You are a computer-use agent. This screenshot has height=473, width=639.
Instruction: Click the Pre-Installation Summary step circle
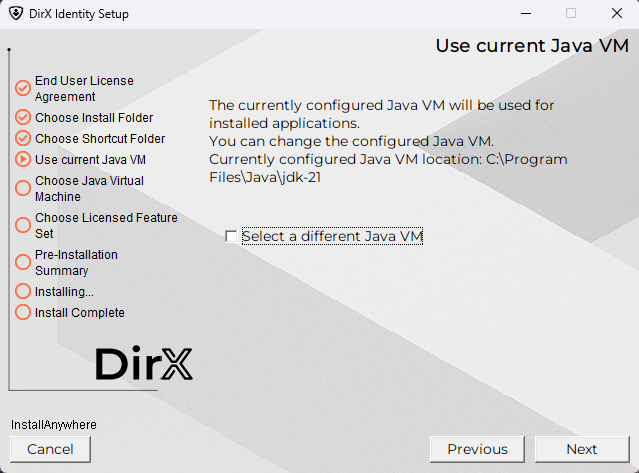(23, 262)
